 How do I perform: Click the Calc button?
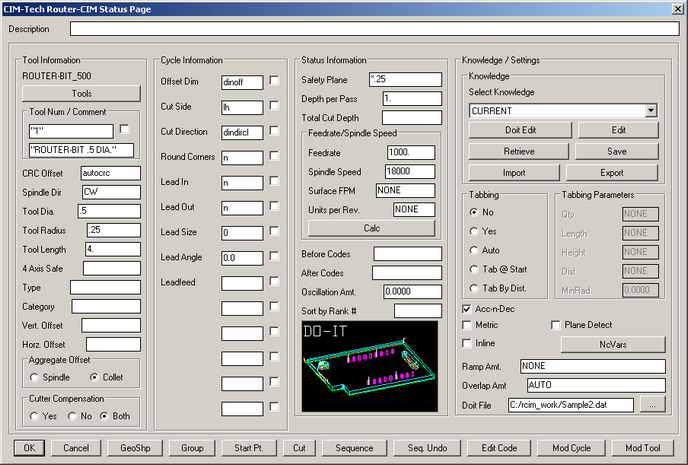pyautogui.click(x=371, y=228)
